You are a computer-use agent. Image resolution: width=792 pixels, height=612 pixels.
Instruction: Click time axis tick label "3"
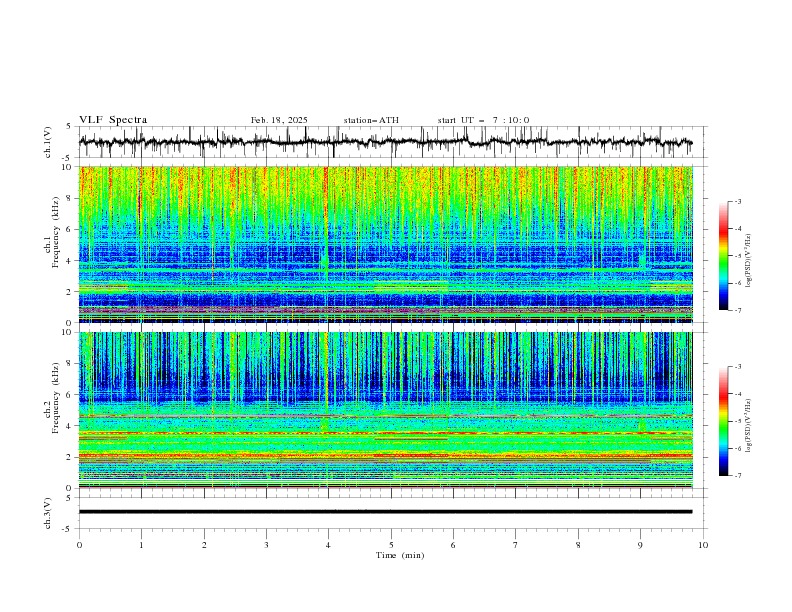click(266, 545)
